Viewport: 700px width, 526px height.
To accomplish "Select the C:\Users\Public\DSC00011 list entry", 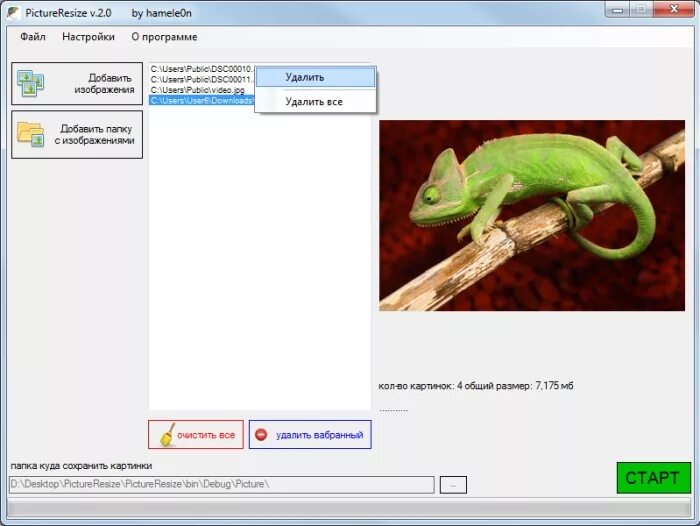I will [x=202, y=79].
